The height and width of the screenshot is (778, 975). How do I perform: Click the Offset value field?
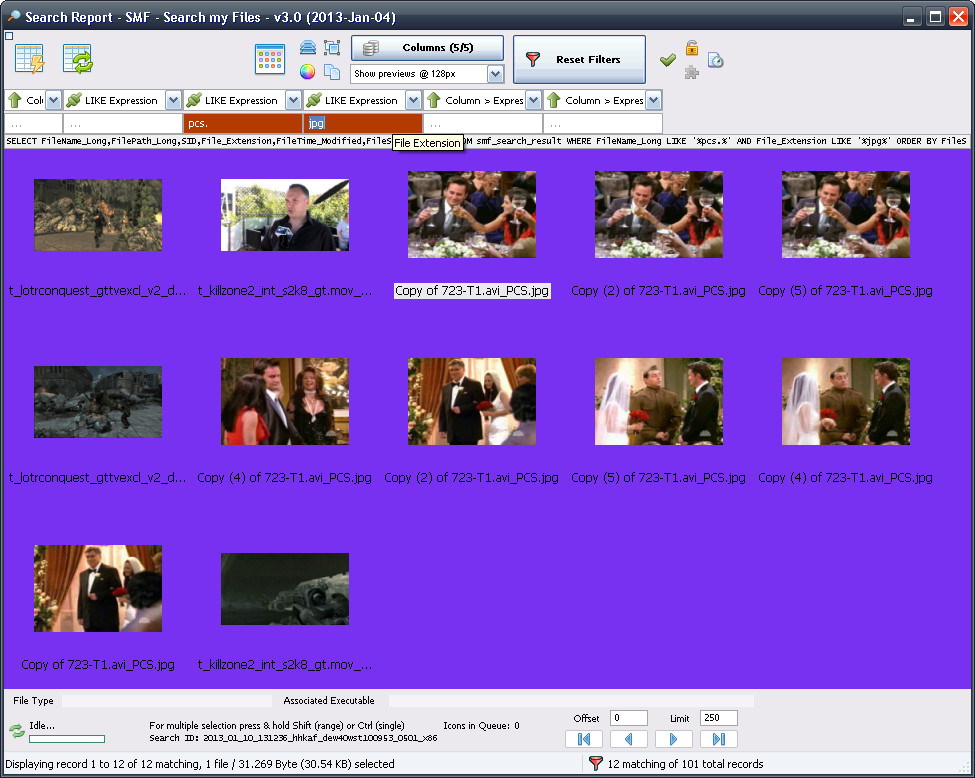click(629, 718)
